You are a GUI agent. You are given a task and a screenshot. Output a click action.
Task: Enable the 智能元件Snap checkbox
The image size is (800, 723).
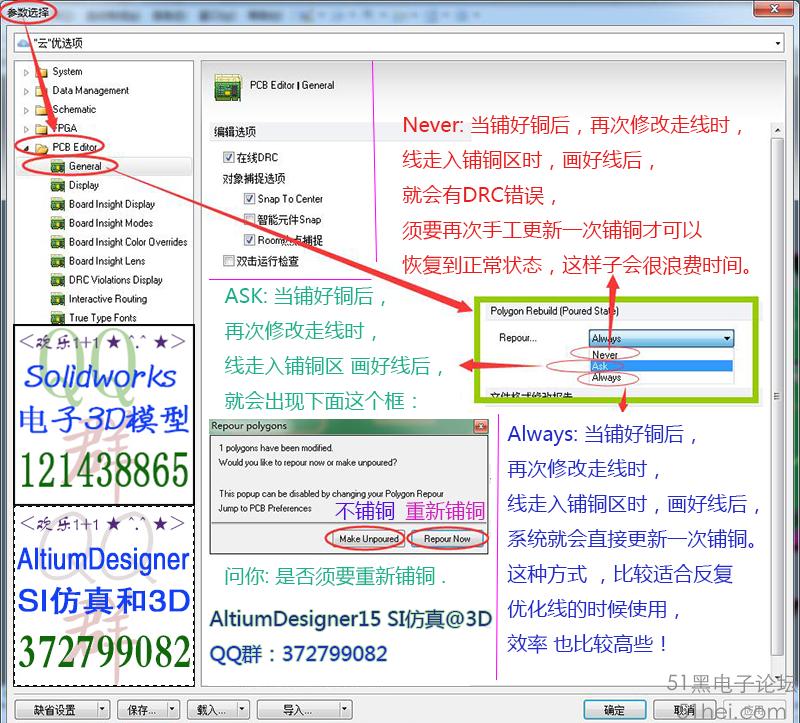[x=249, y=219]
